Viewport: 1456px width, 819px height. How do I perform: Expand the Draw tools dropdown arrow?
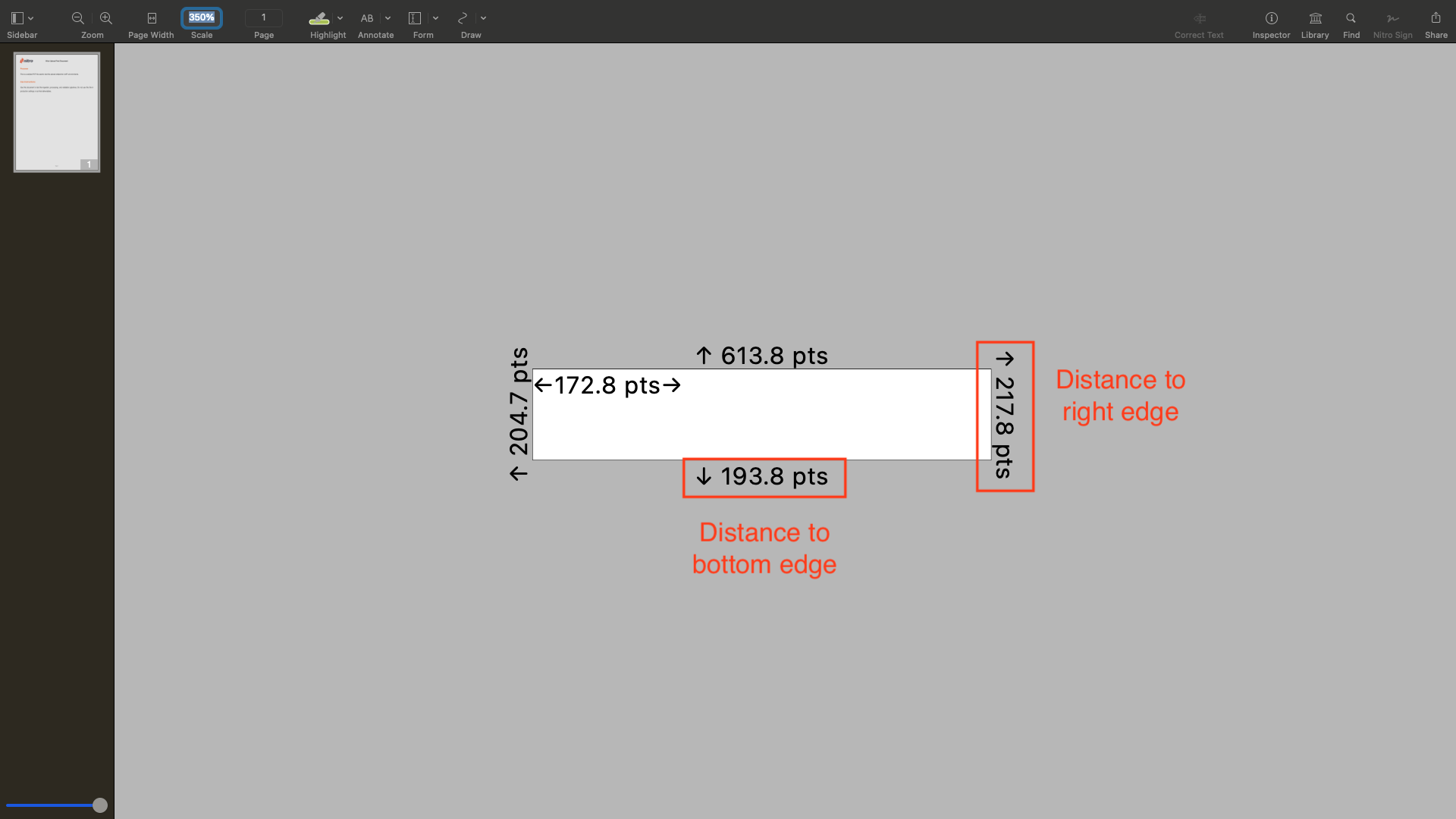[483, 18]
